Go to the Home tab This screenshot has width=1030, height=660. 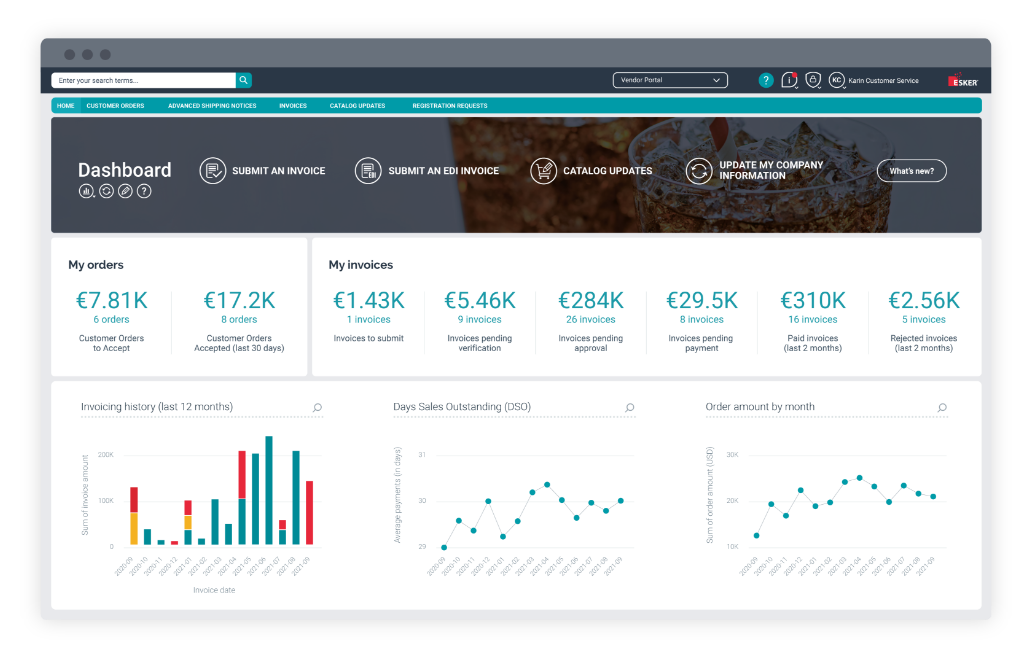[x=66, y=106]
